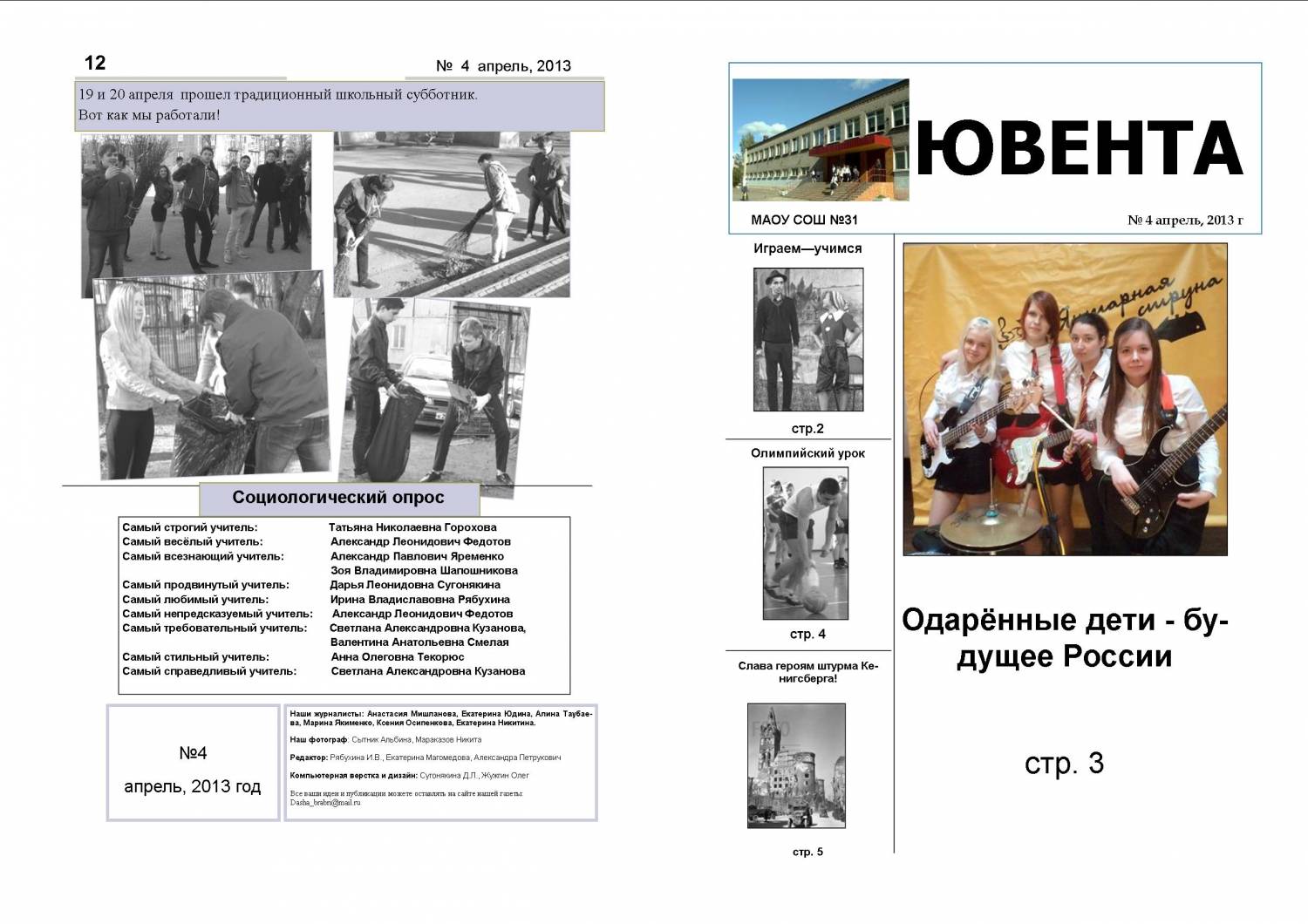The image size is (1308, 924).
Task: Click the 'стр.2' page reference
Action: (807, 429)
